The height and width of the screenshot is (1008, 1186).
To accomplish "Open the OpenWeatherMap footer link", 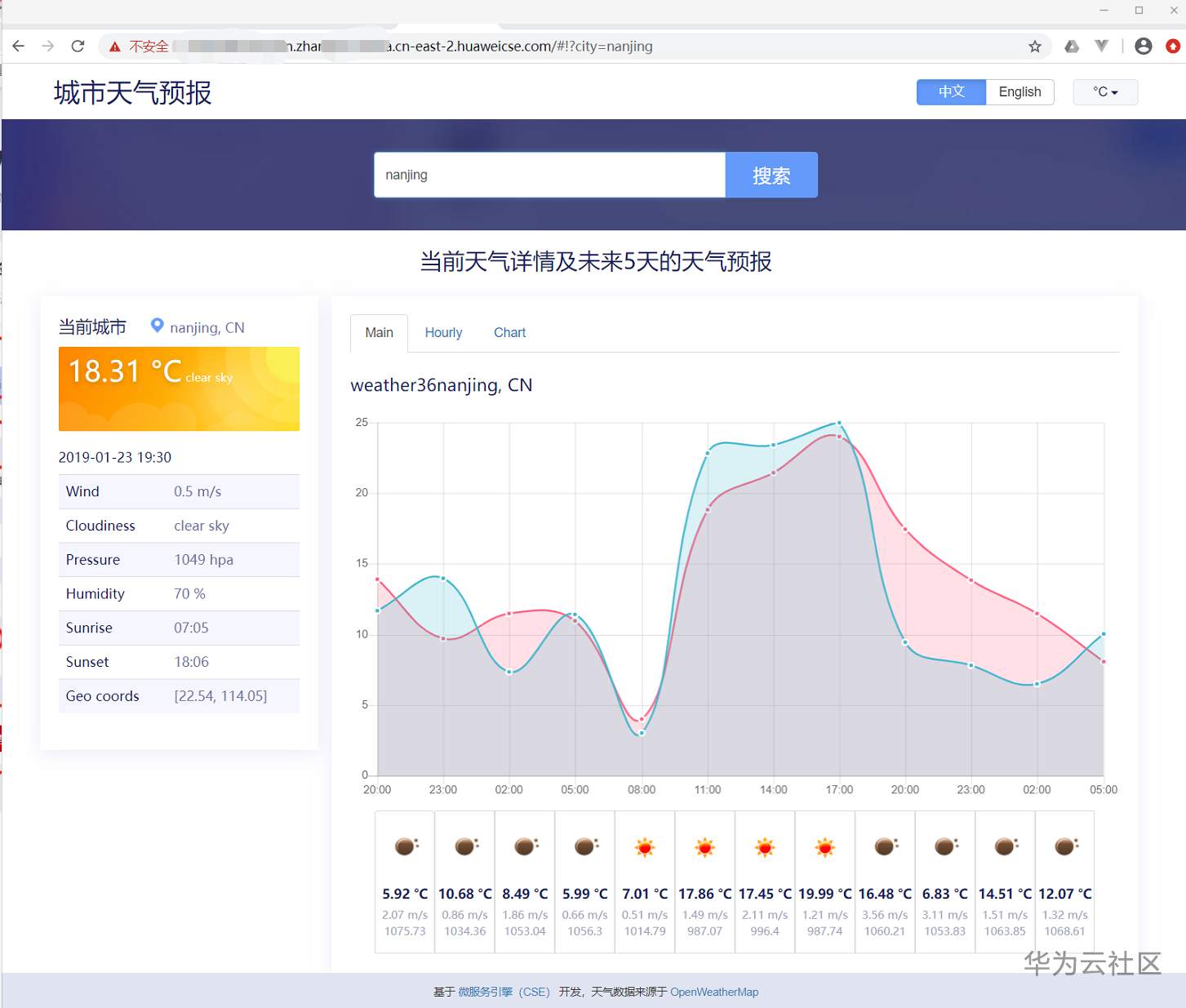I will [x=714, y=992].
